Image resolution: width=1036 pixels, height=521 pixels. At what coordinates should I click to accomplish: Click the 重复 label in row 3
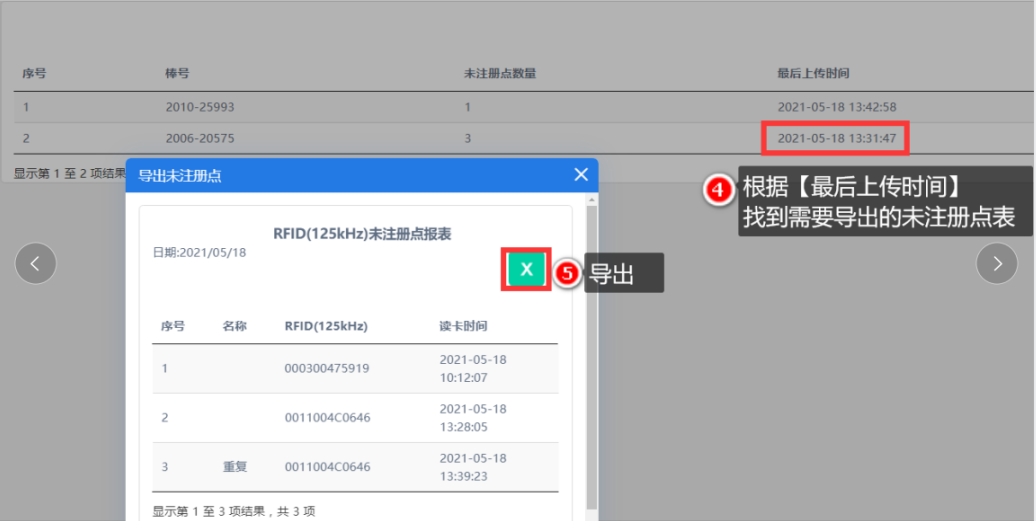point(234,467)
